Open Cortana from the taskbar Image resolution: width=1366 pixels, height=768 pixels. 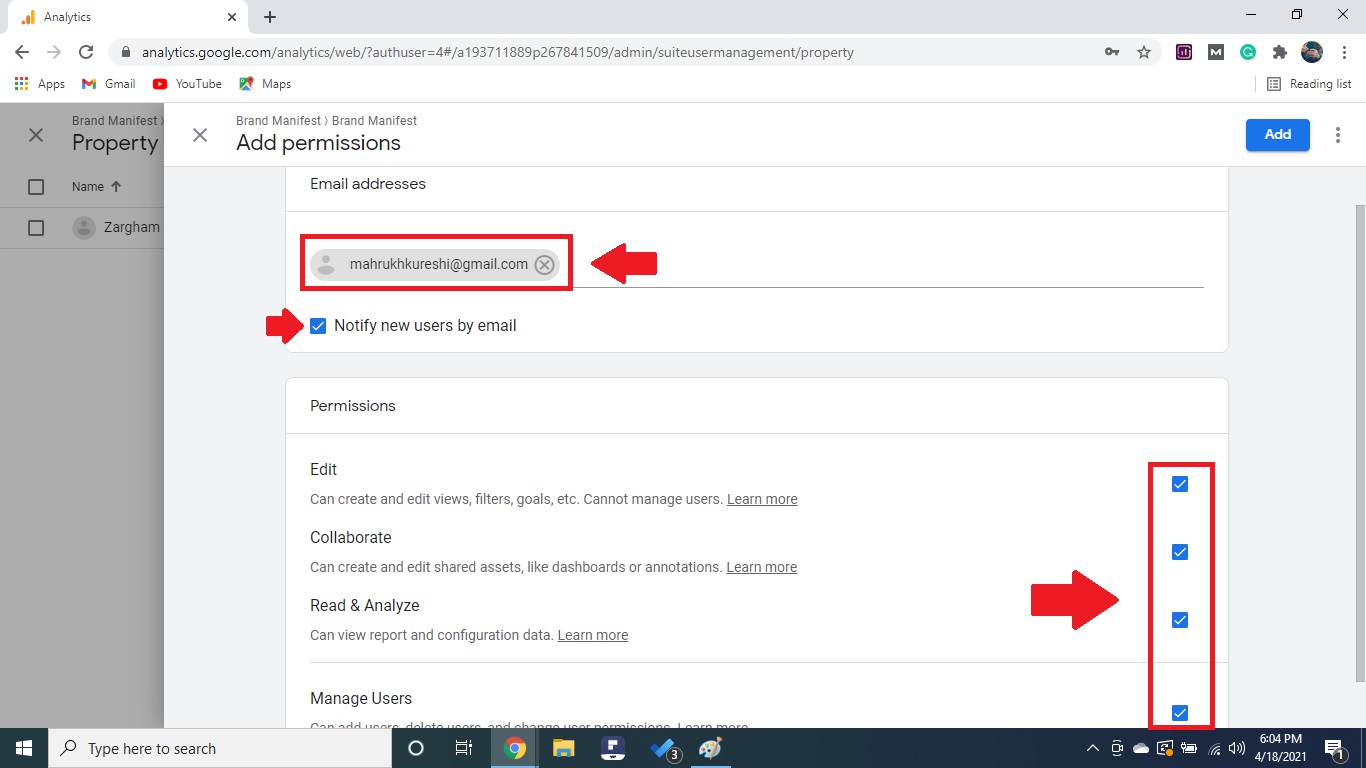pos(416,748)
